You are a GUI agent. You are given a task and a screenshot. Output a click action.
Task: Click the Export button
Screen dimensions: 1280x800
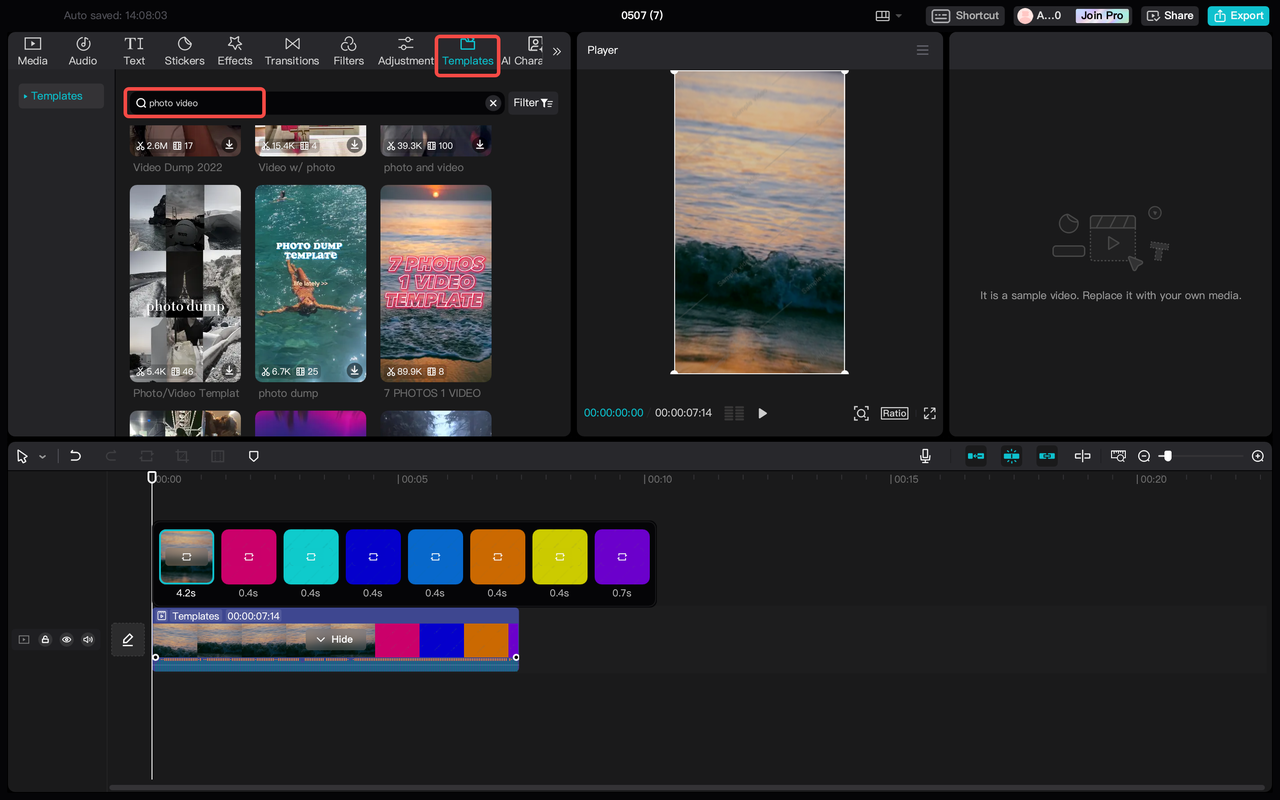(x=1238, y=16)
